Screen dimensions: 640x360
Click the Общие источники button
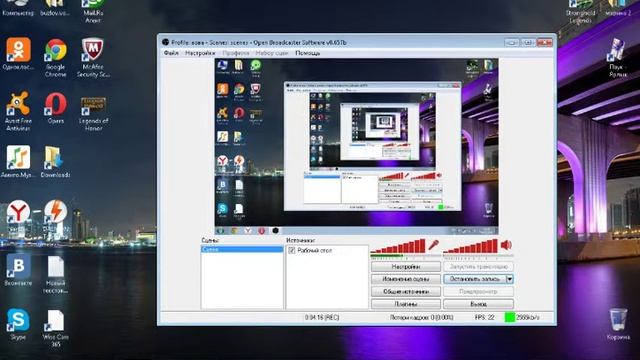[x=406, y=291]
